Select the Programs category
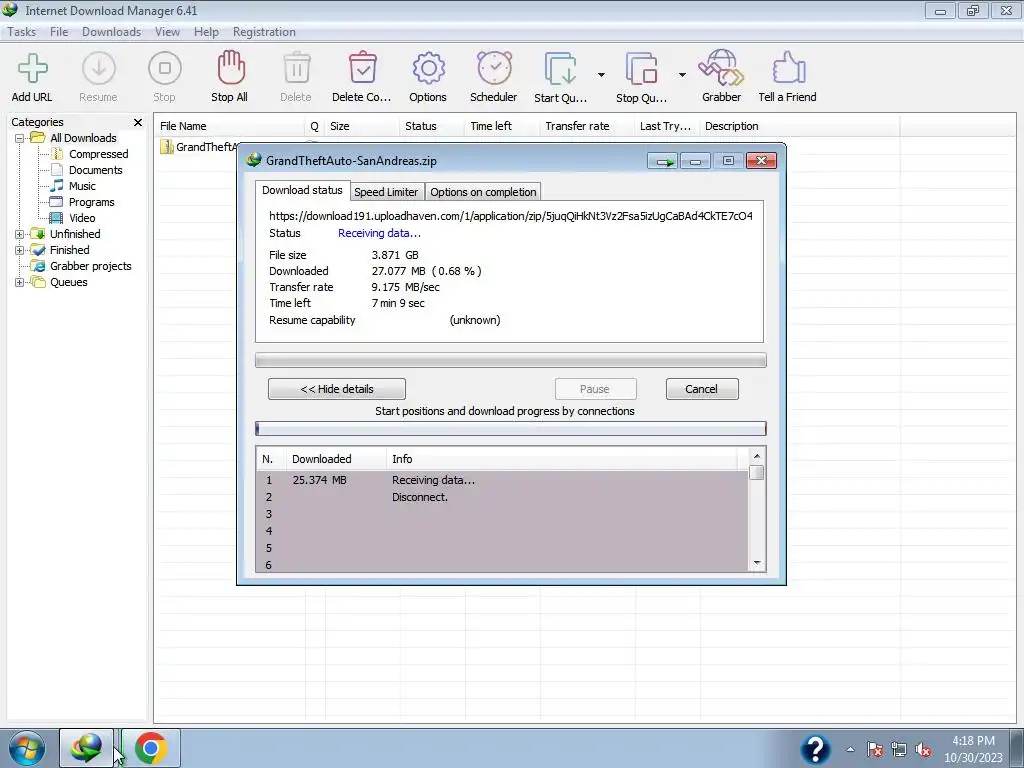This screenshot has width=1024, height=768. (91, 202)
